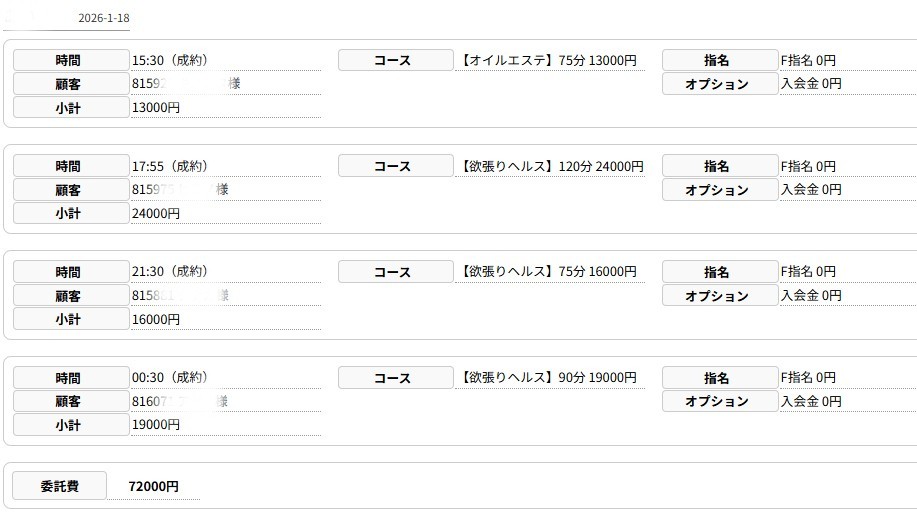Select the 15:30（成約） time value
917x525 pixels.
point(170,60)
